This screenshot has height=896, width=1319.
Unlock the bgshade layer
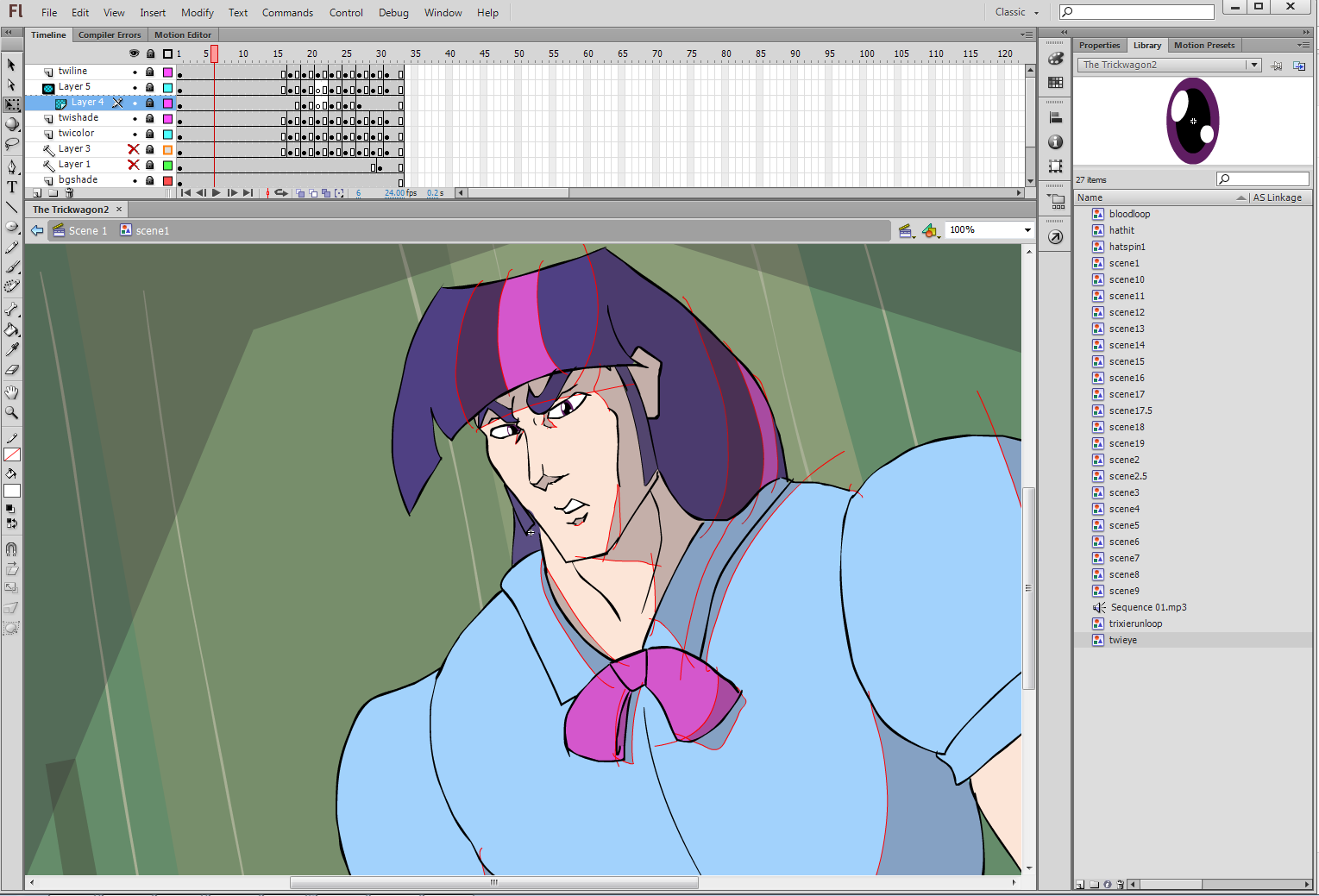(150, 180)
